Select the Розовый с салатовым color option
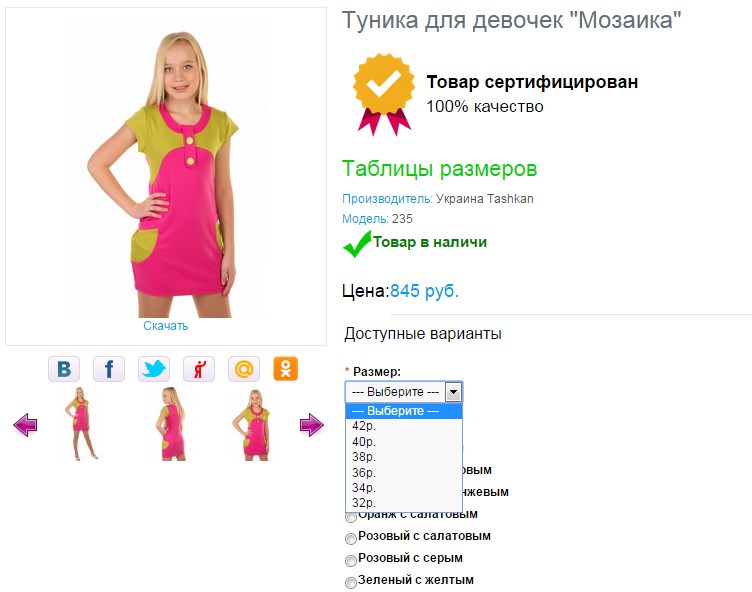 point(351,538)
